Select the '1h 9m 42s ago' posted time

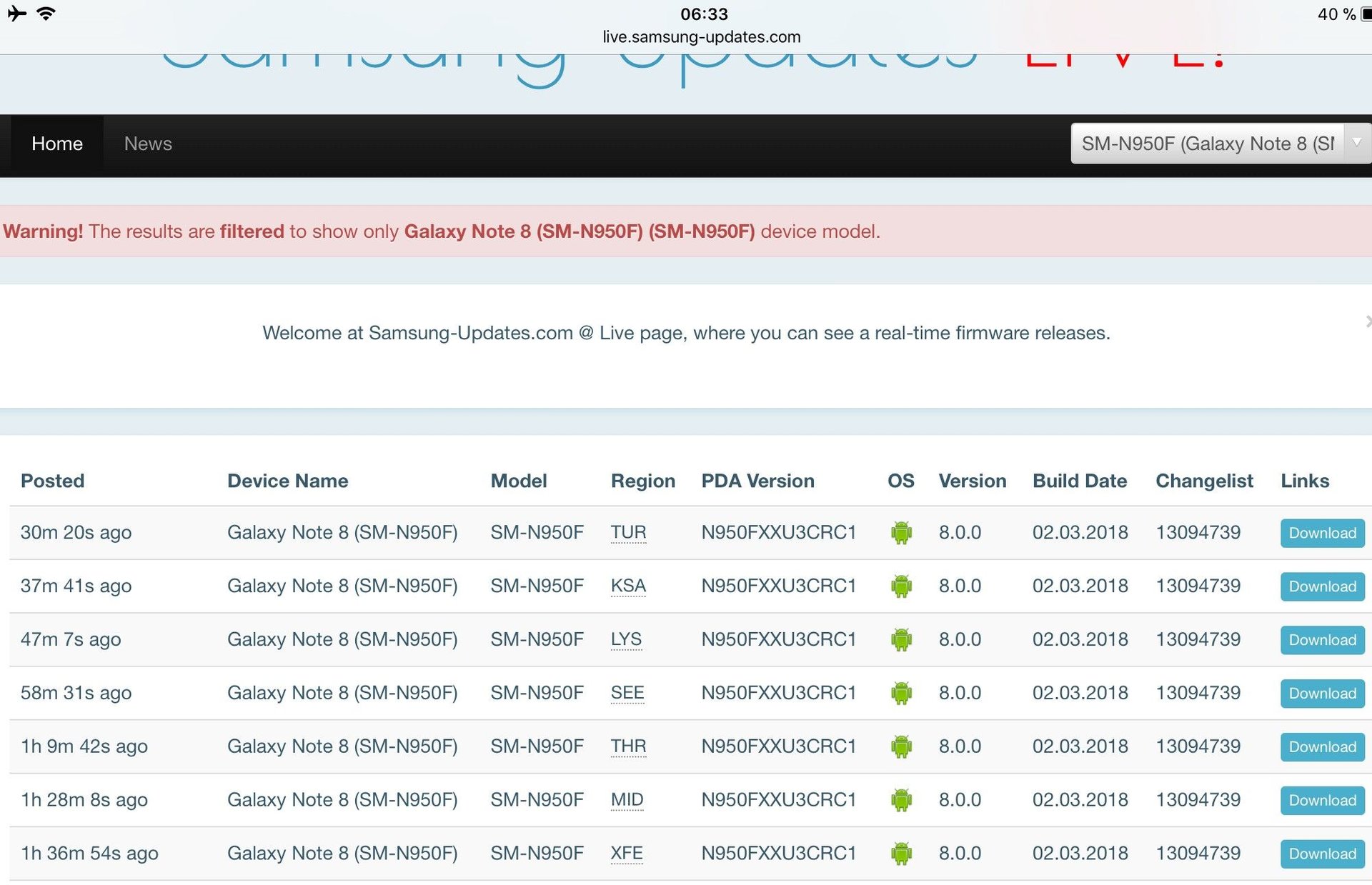(84, 746)
